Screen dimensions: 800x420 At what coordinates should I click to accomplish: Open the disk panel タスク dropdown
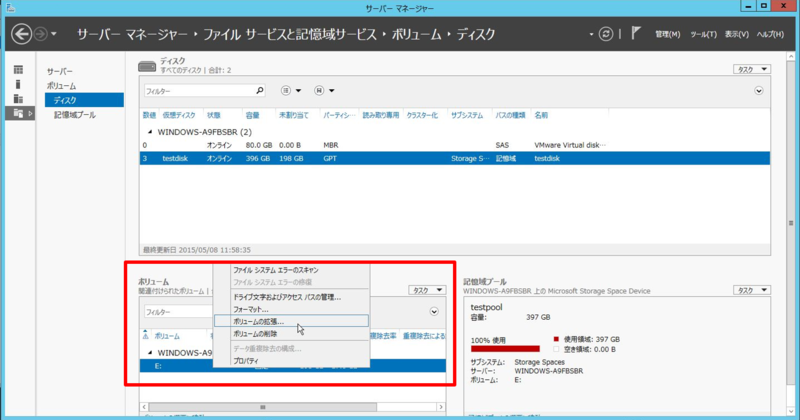pyautogui.click(x=752, y=69)
